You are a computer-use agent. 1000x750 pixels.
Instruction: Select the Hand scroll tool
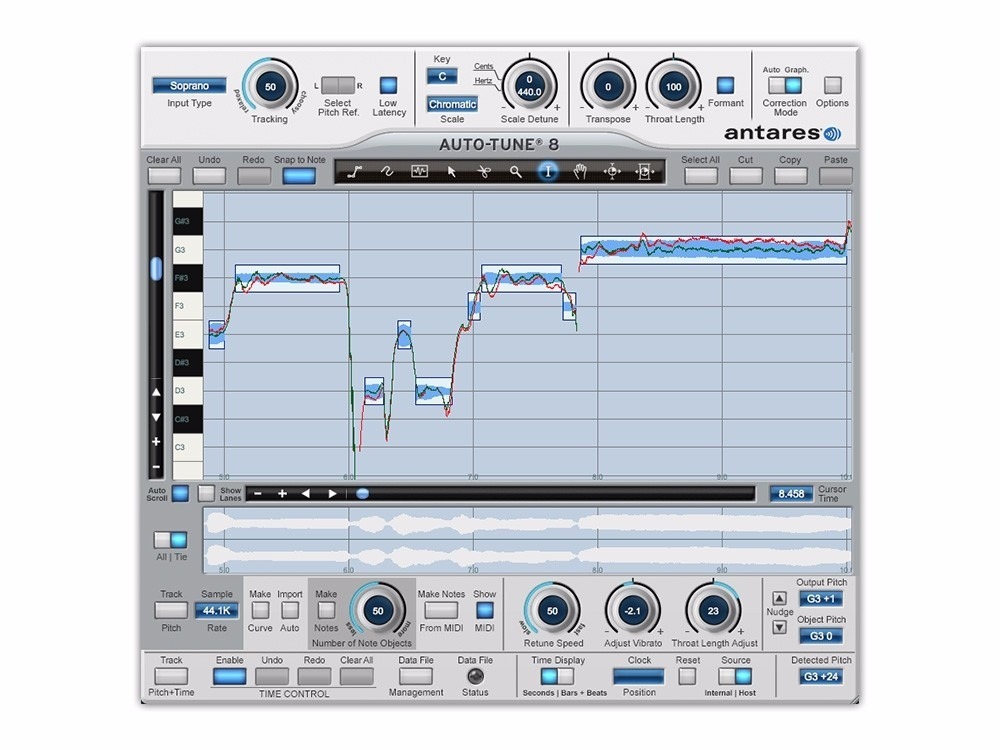click(x=580, y=172)
